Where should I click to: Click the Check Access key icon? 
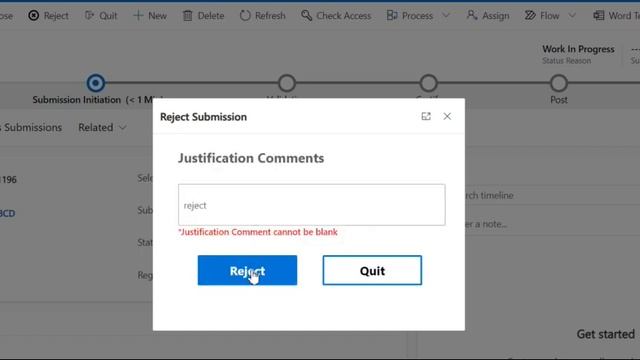pos(306,16)
